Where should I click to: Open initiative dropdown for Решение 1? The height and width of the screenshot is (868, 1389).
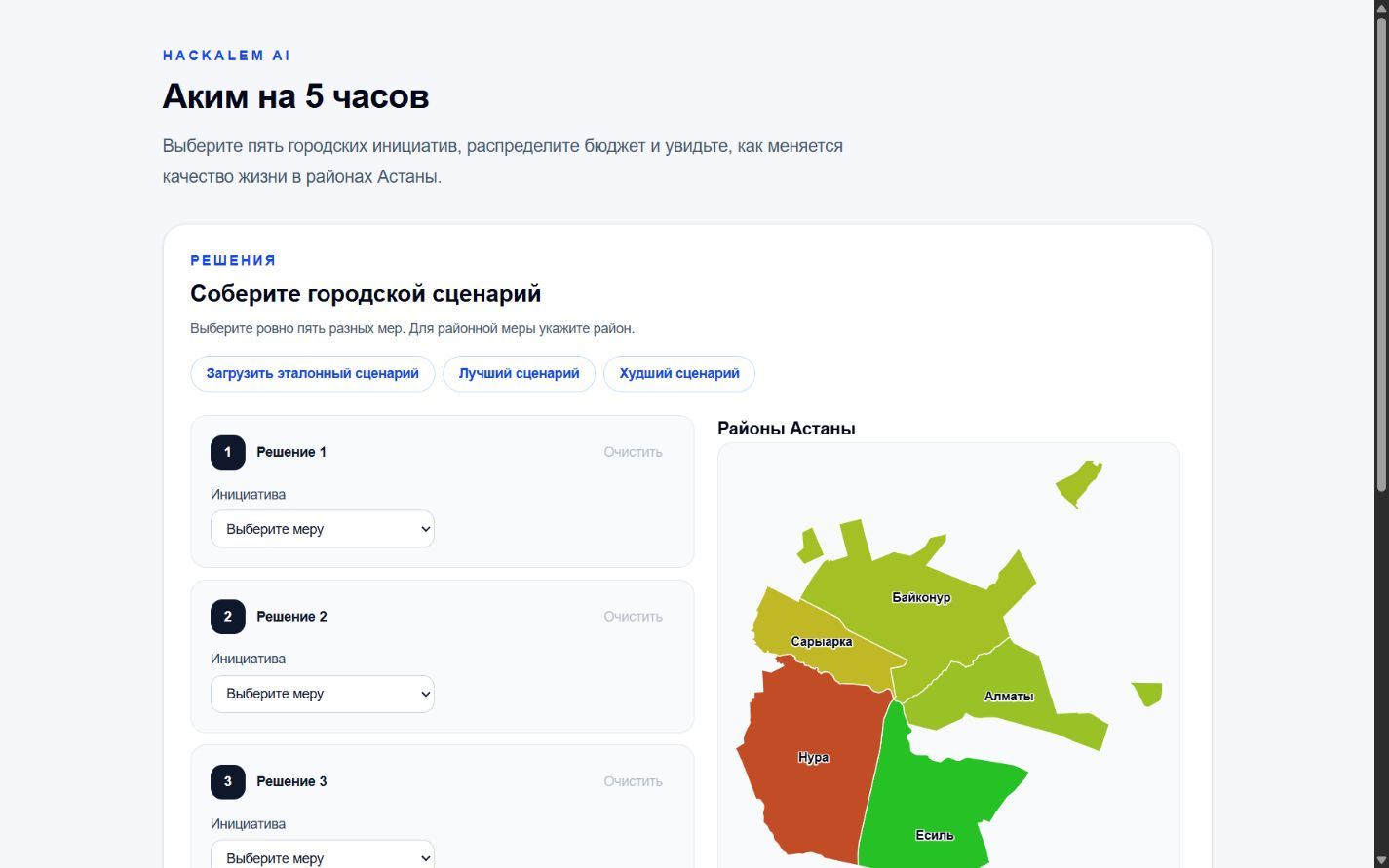click(x=323, y=529)
